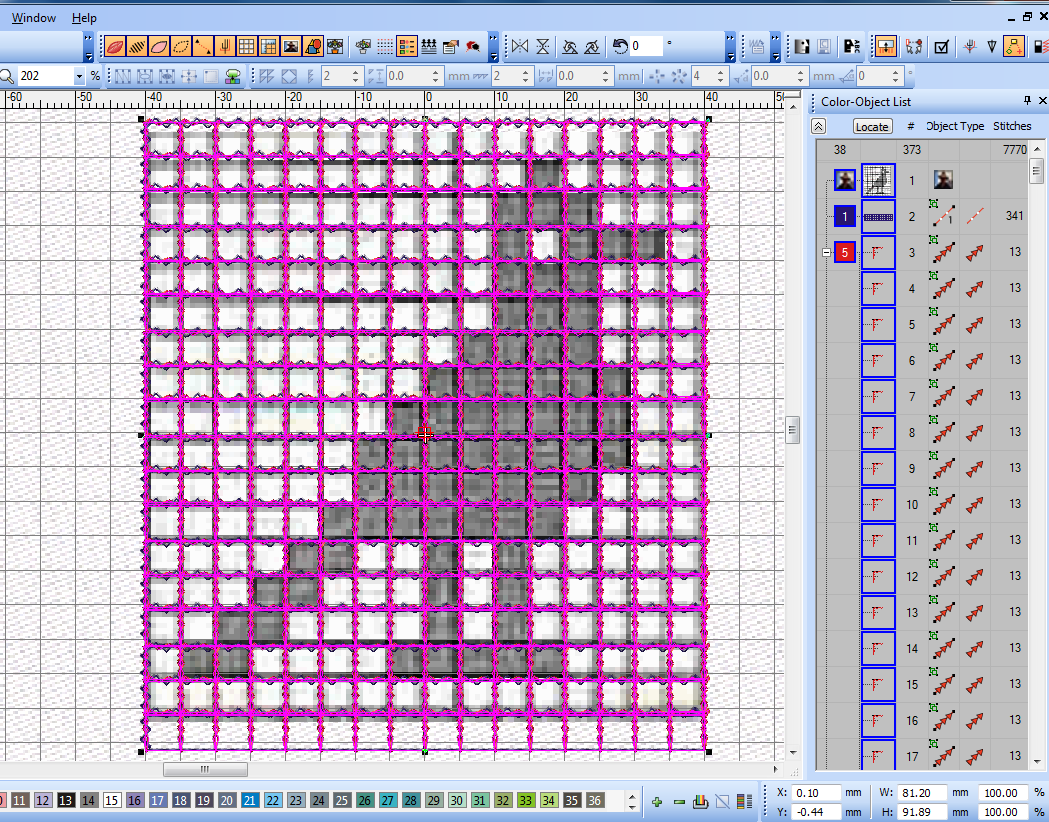This screenshot has width=1049, height=822.
Task: Select the blue color block numbered 1
Action: [x=845, y=216]
